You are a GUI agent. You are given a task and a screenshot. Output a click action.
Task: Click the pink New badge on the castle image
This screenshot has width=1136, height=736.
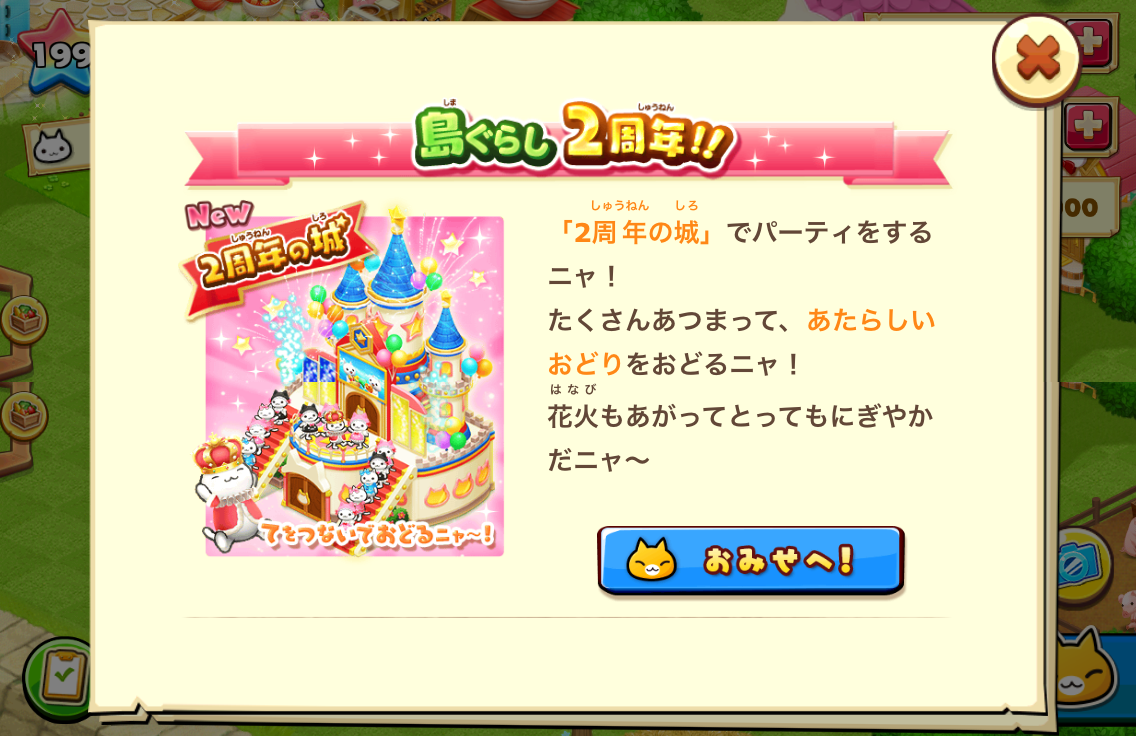pos(220,214)
